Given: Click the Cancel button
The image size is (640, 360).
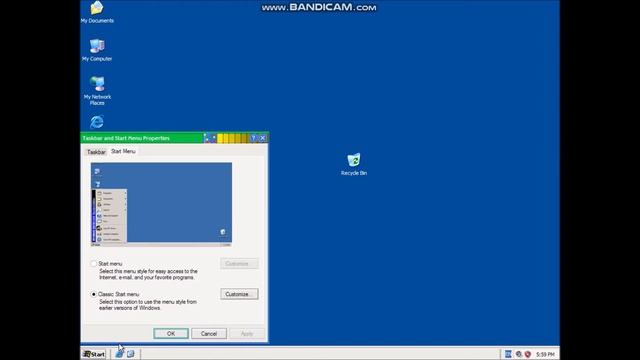Looking at the screenshot, I should click(x=209, y=333).
